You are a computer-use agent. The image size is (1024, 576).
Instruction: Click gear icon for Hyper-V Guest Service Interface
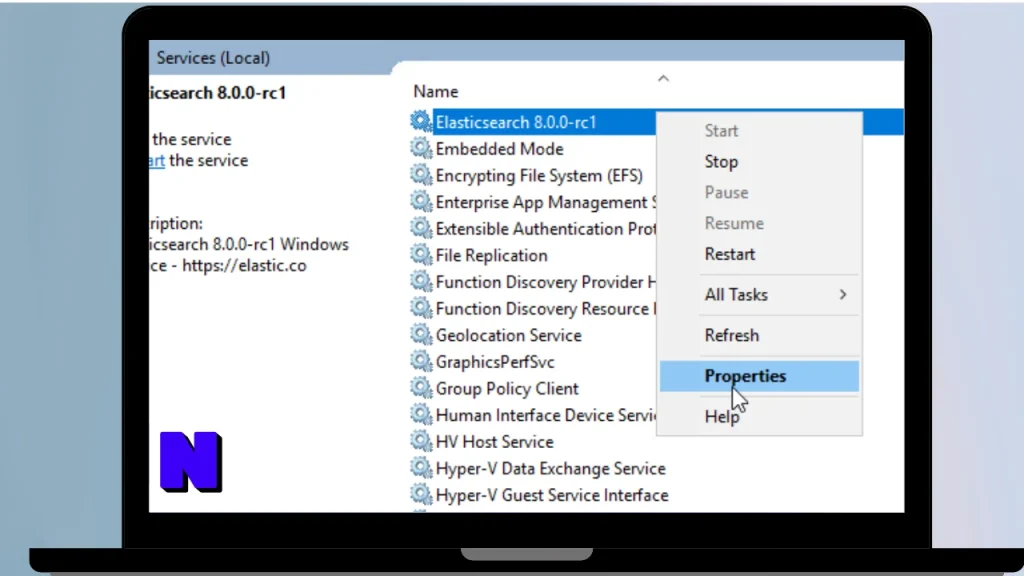421,495
